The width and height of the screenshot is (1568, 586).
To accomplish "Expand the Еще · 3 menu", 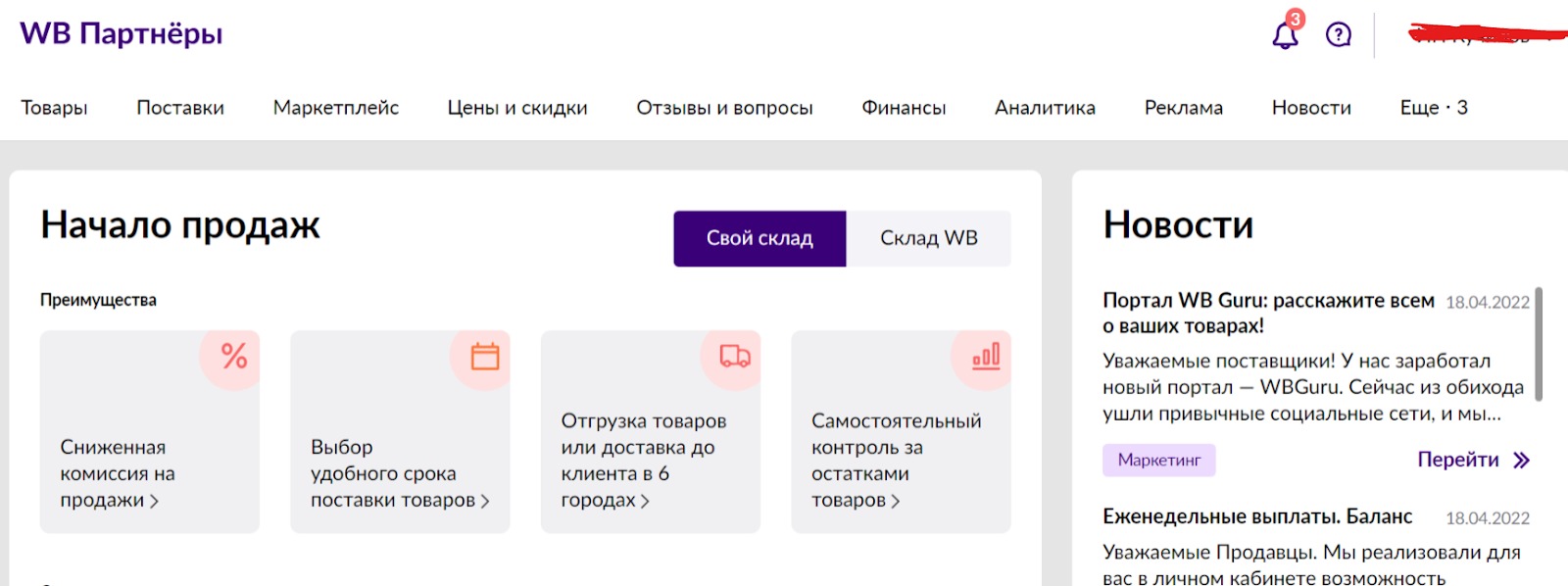I will click(1434, 108).
